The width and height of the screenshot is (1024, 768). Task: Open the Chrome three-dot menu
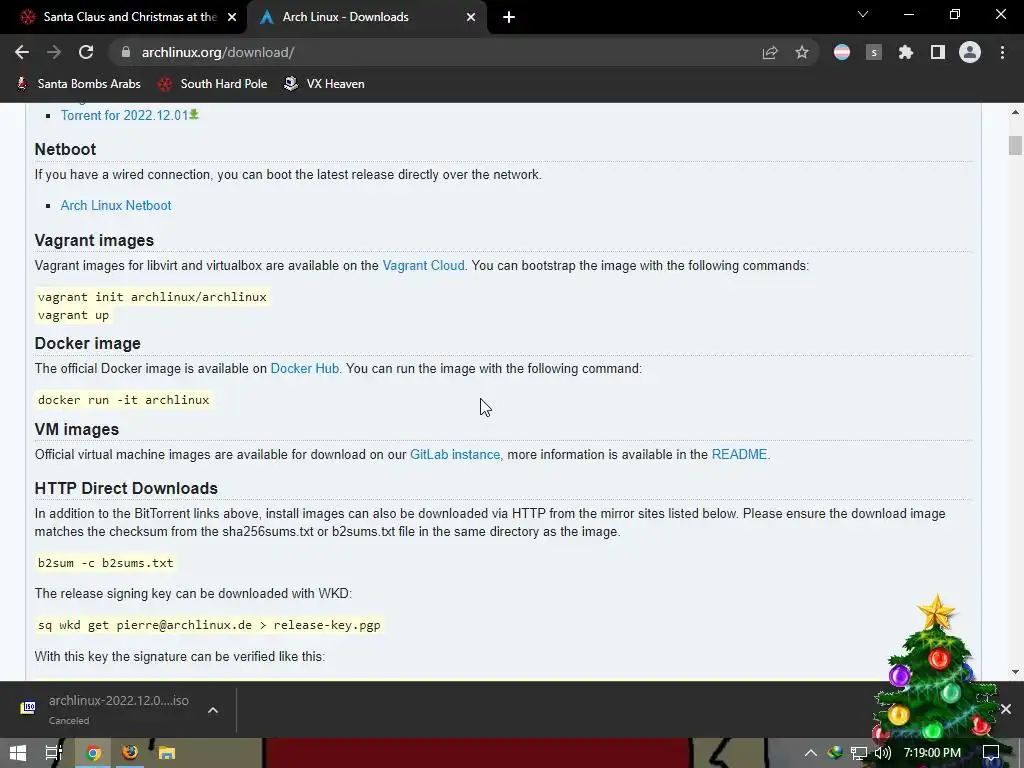pyautogui.click(x=1002, y=52)
